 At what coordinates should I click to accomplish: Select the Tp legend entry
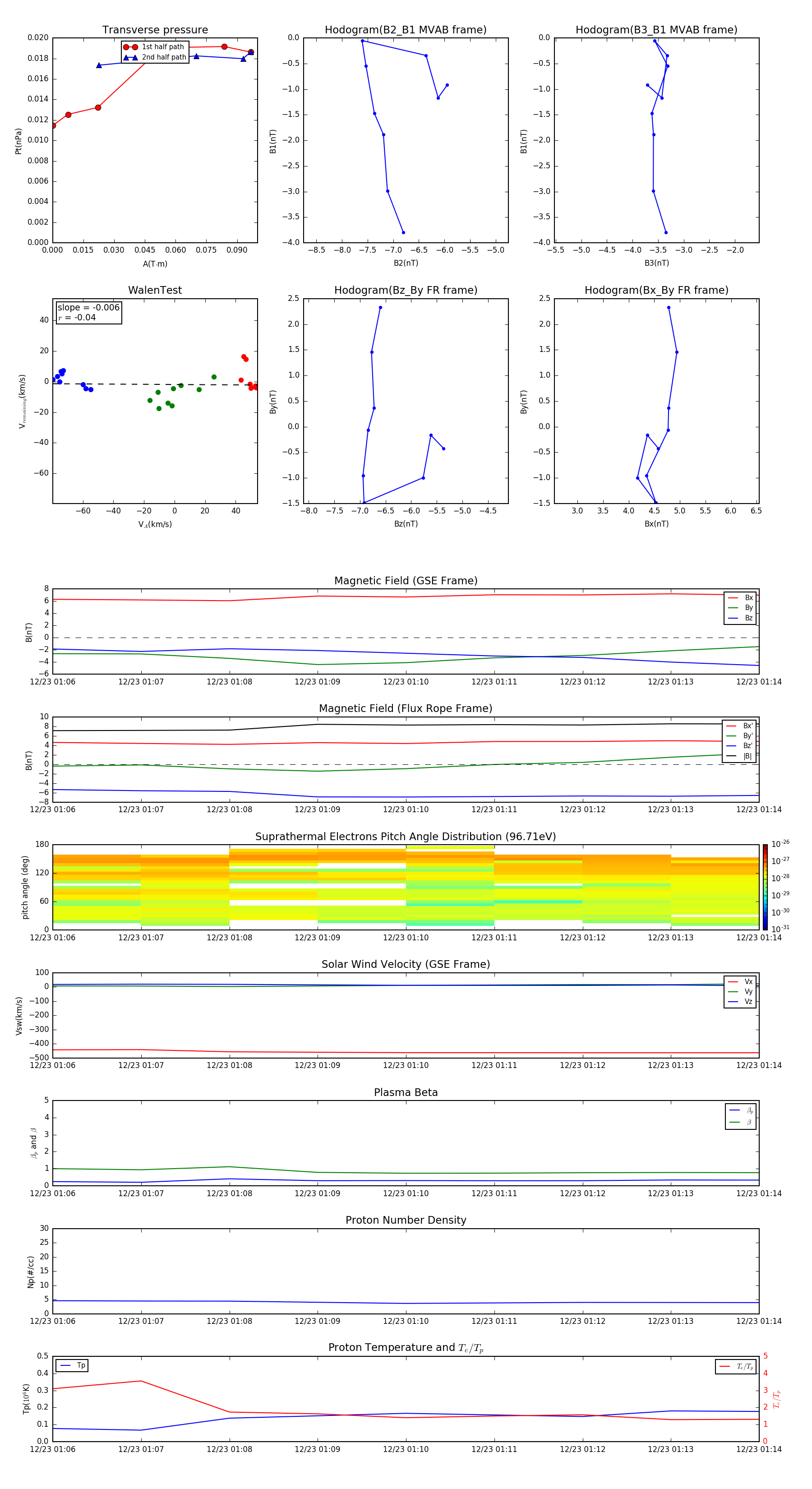pos(72,1366)
